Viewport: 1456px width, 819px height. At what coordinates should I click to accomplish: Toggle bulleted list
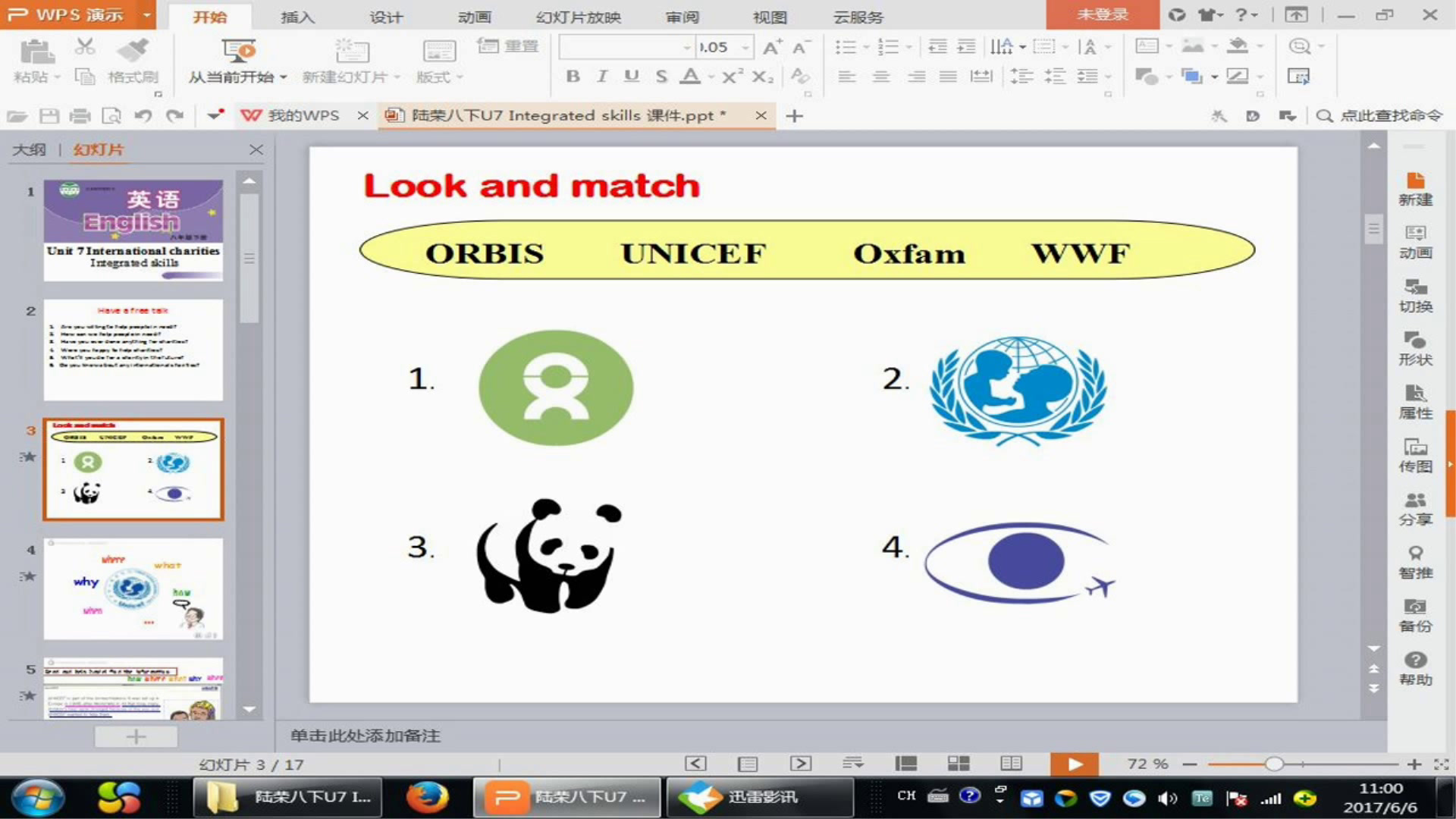tap(846, 47)
